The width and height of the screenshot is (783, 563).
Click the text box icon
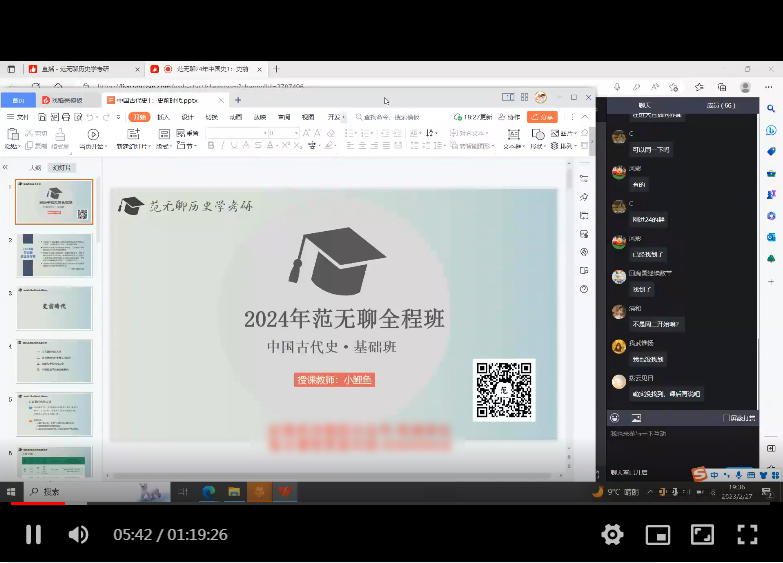(513, 134)
